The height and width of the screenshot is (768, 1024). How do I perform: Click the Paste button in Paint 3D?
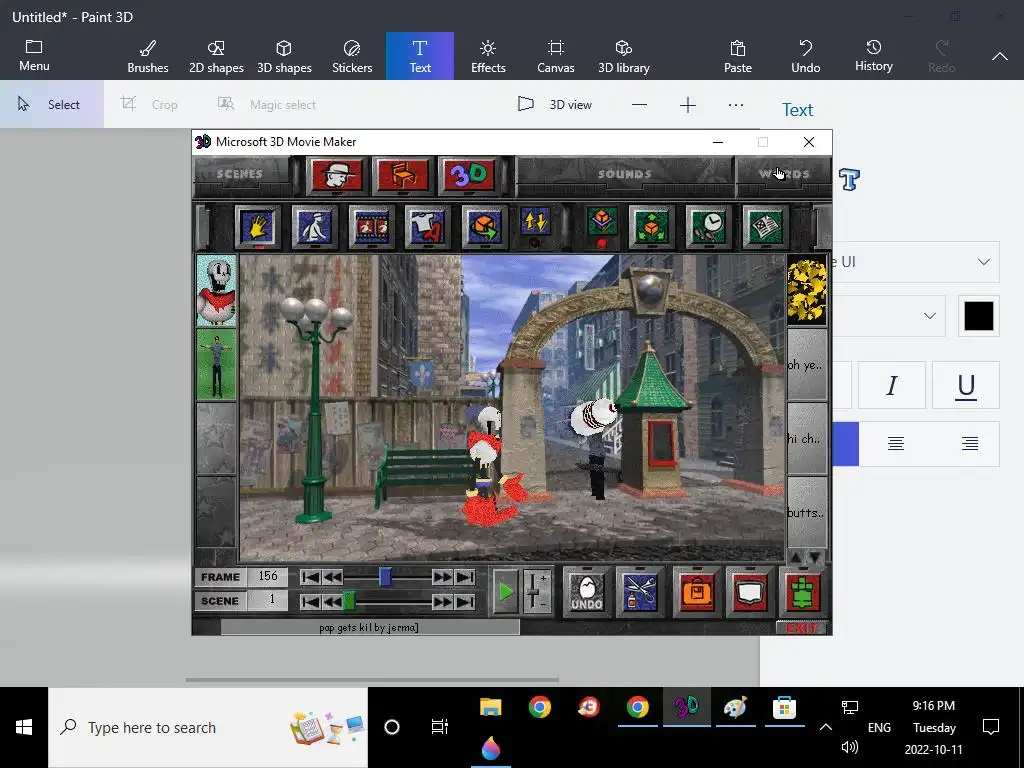click(x=738, y=56)
